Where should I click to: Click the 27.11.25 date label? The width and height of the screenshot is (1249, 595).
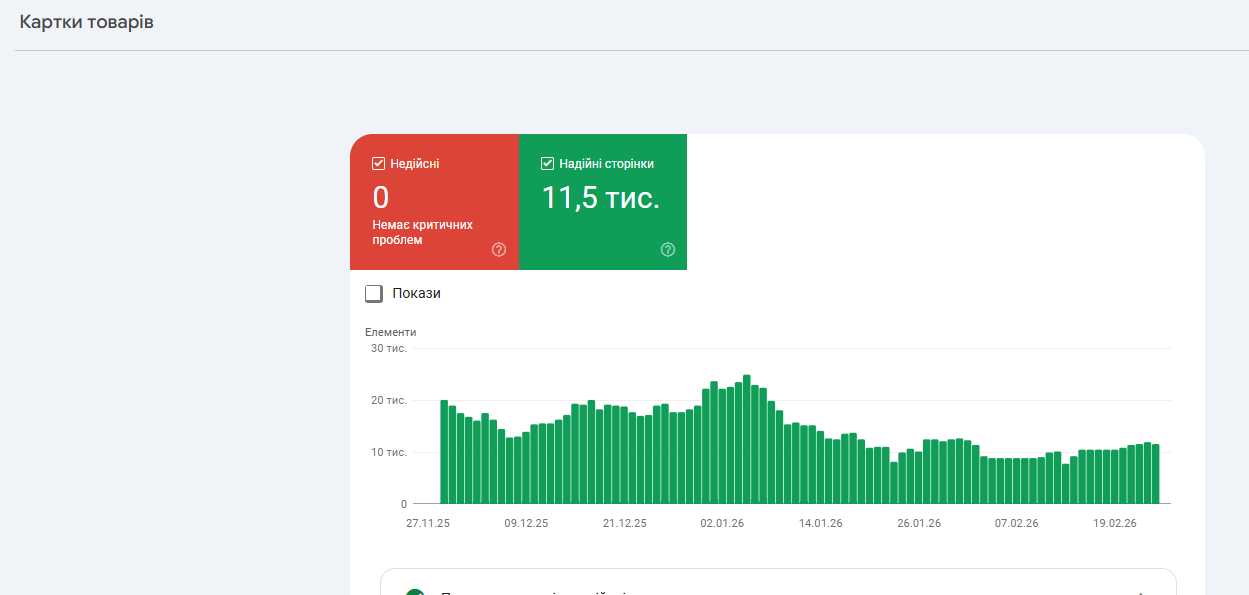click(x=428, y=523)
